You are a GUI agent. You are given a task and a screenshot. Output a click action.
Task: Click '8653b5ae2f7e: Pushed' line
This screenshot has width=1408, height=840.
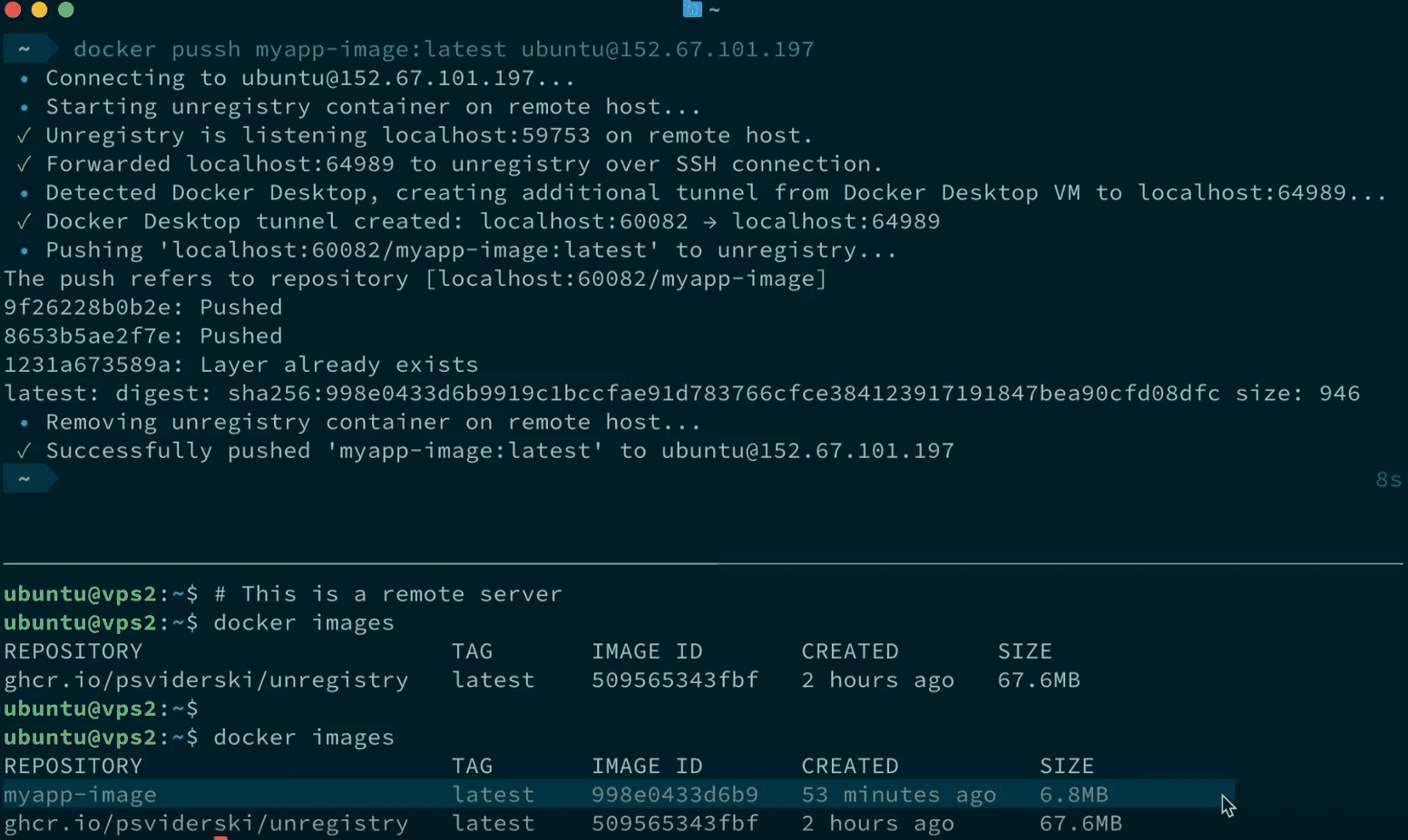point(143,337)
